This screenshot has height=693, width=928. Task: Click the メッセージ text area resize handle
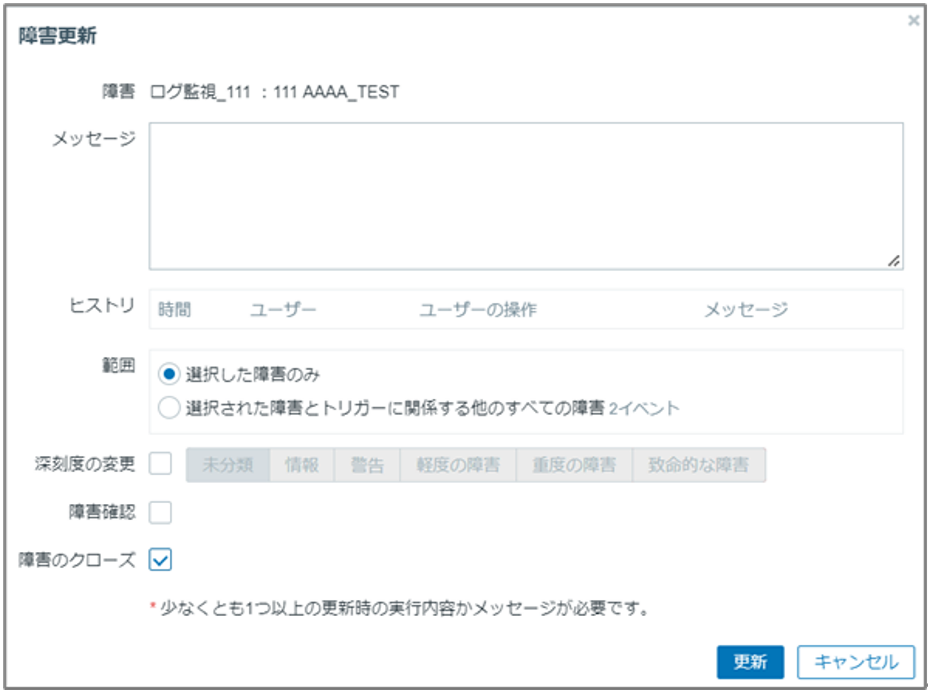pos(894,260)
